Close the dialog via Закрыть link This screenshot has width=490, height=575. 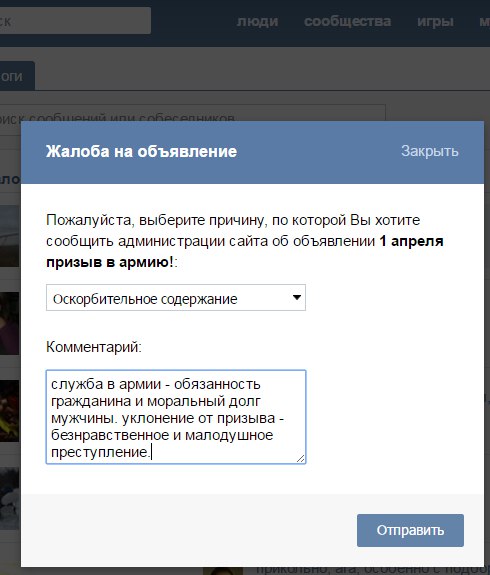coord(429,151)
